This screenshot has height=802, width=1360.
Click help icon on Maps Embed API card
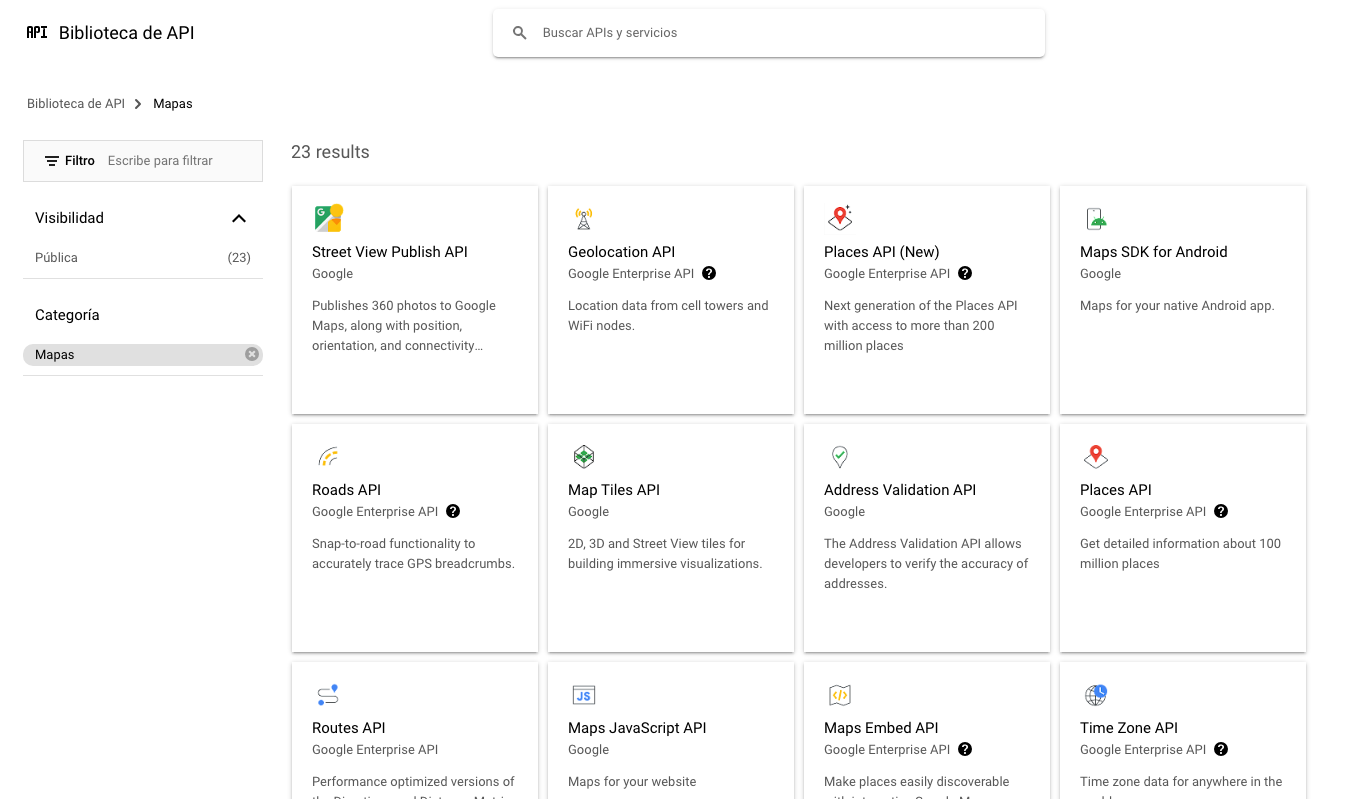pyautogui.click(x=965, y=749)
